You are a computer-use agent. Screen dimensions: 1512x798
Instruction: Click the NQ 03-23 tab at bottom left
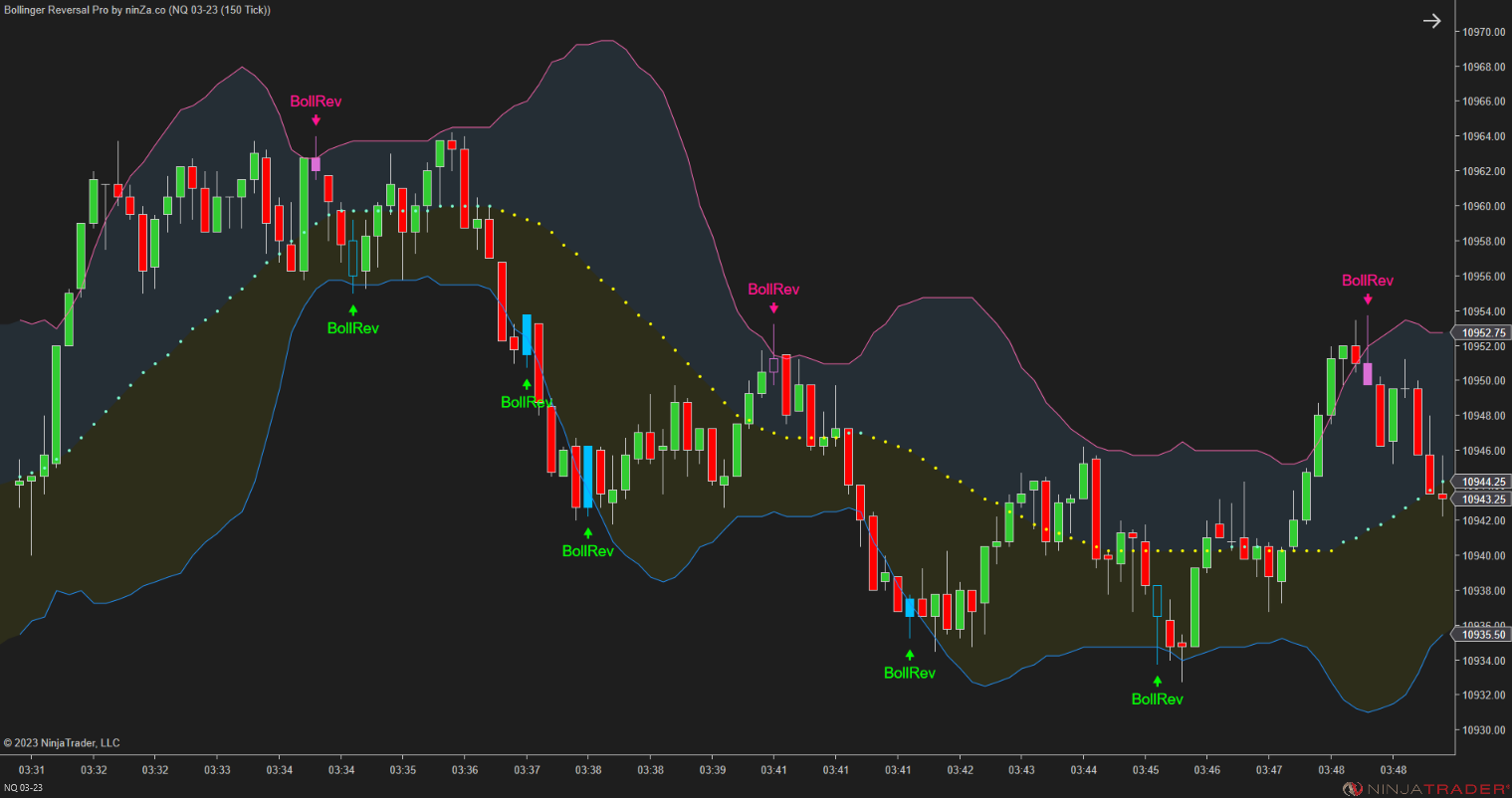(x=22, y=785)
